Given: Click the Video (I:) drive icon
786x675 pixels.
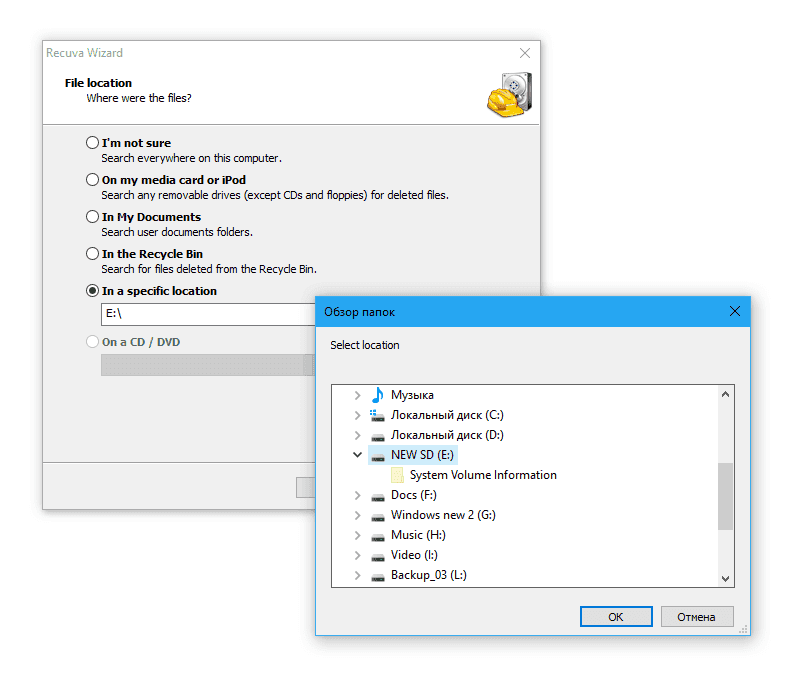Looking at the screenshot, I should coord(378,557).
